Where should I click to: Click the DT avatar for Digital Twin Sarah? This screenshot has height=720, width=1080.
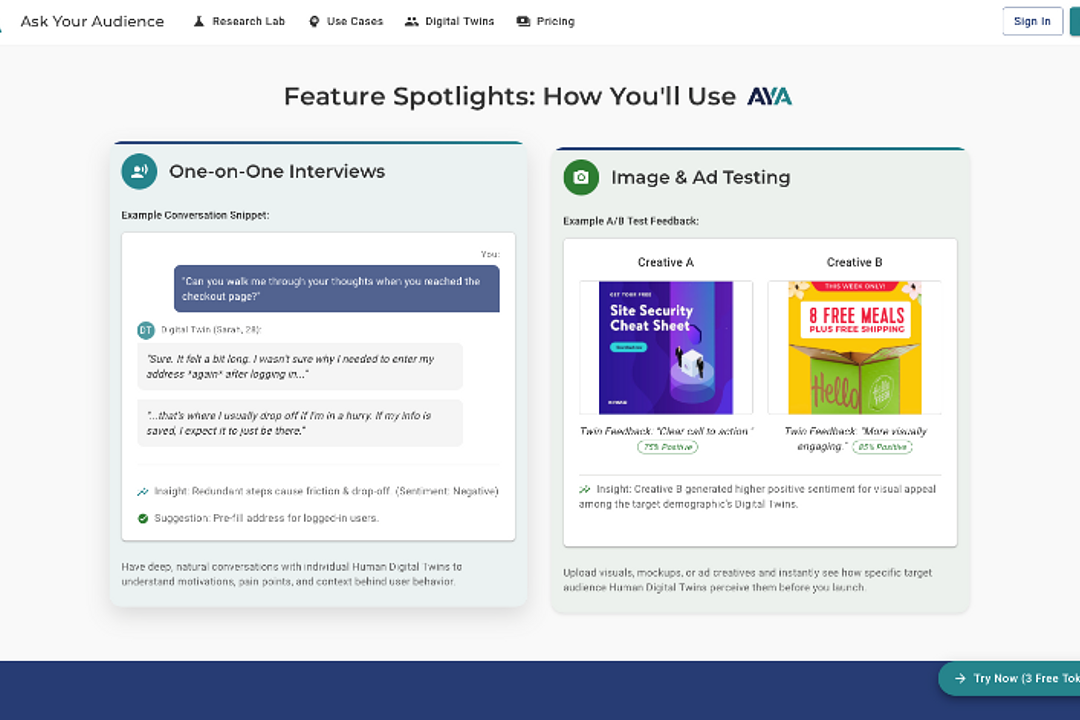pos(146,329)
